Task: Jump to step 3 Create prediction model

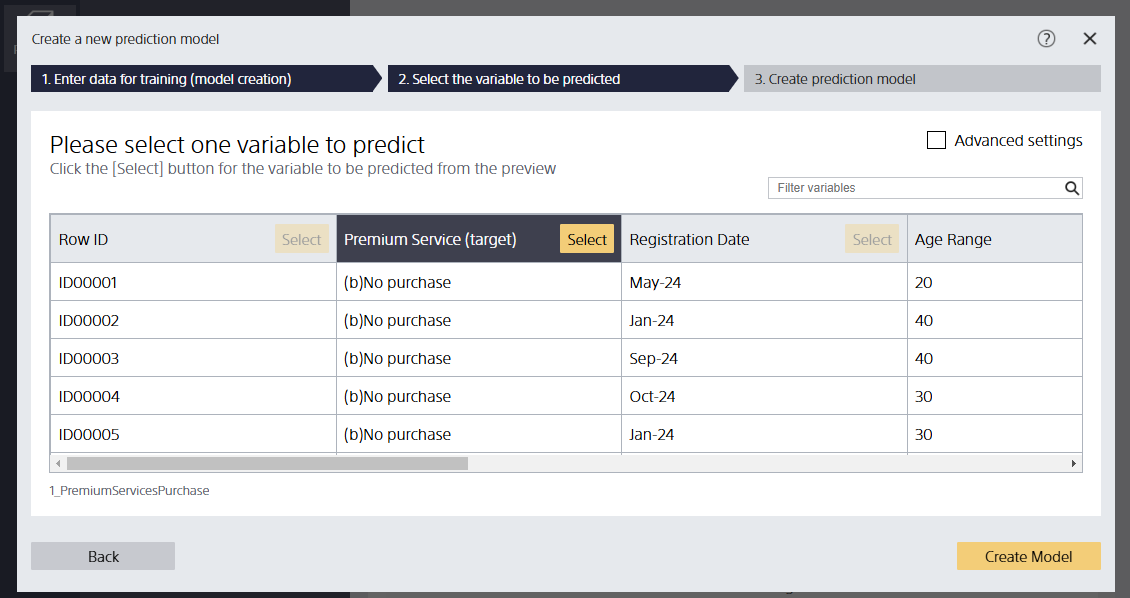Action: (x=920, y=79)
